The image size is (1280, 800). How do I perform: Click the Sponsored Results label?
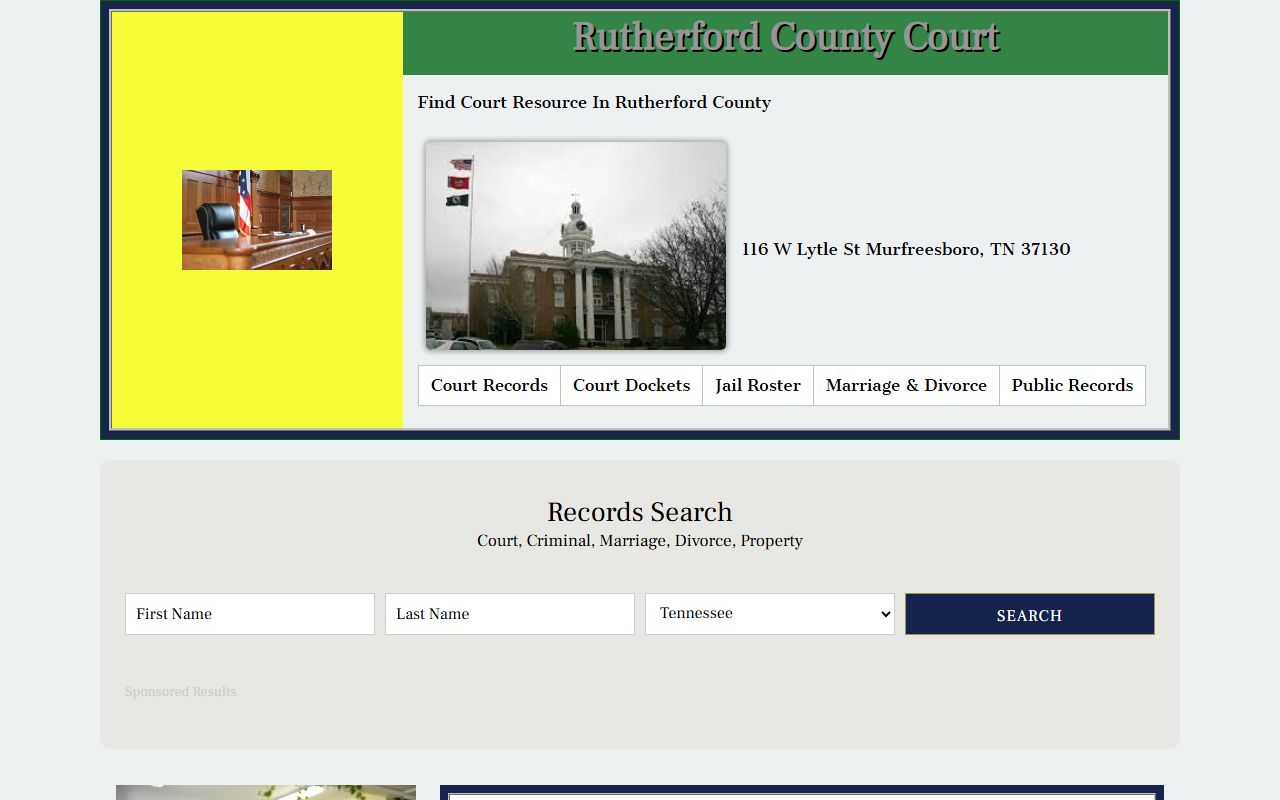[x=181, y=692]
